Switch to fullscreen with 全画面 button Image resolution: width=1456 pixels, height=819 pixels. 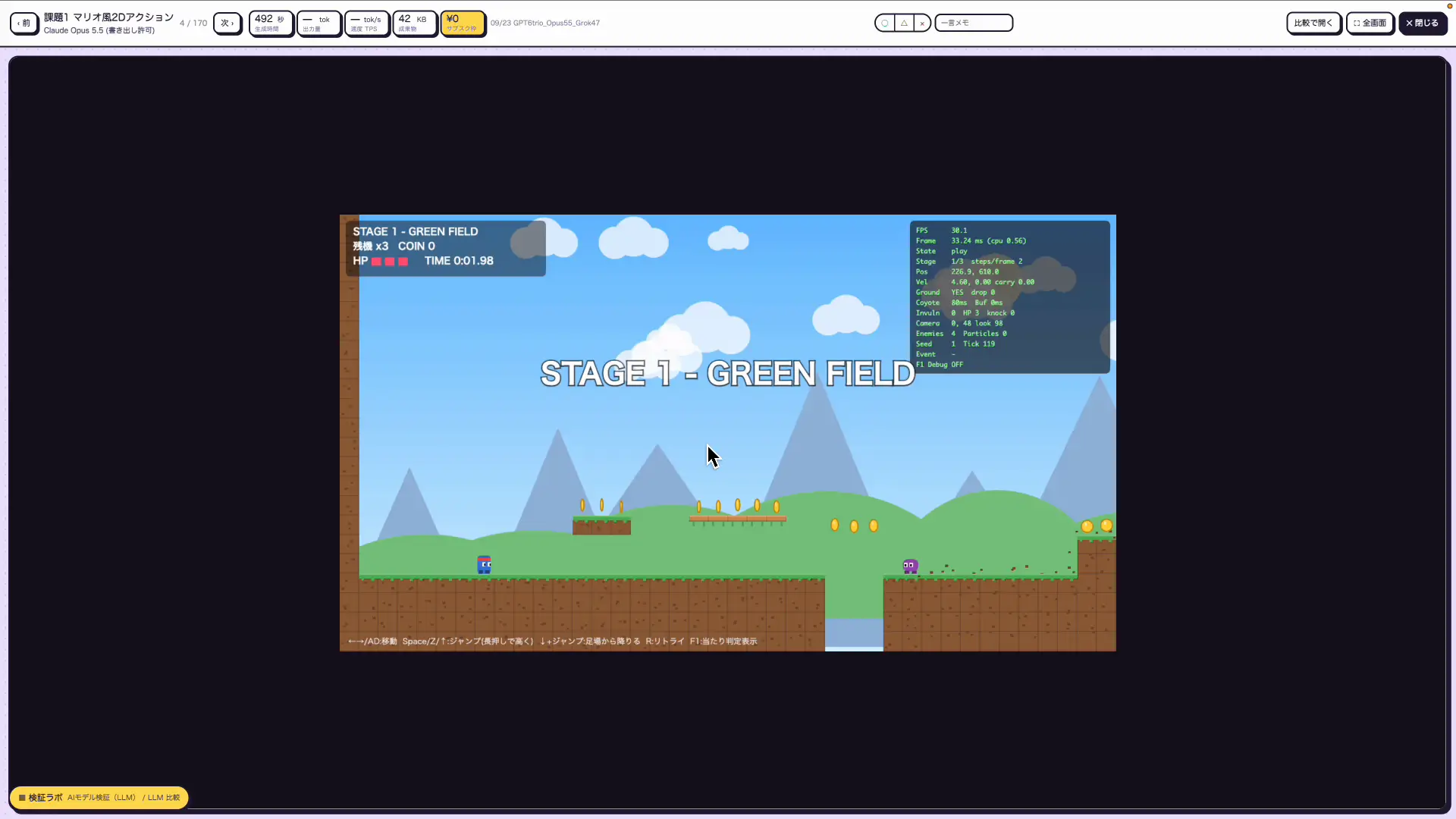1370,23
